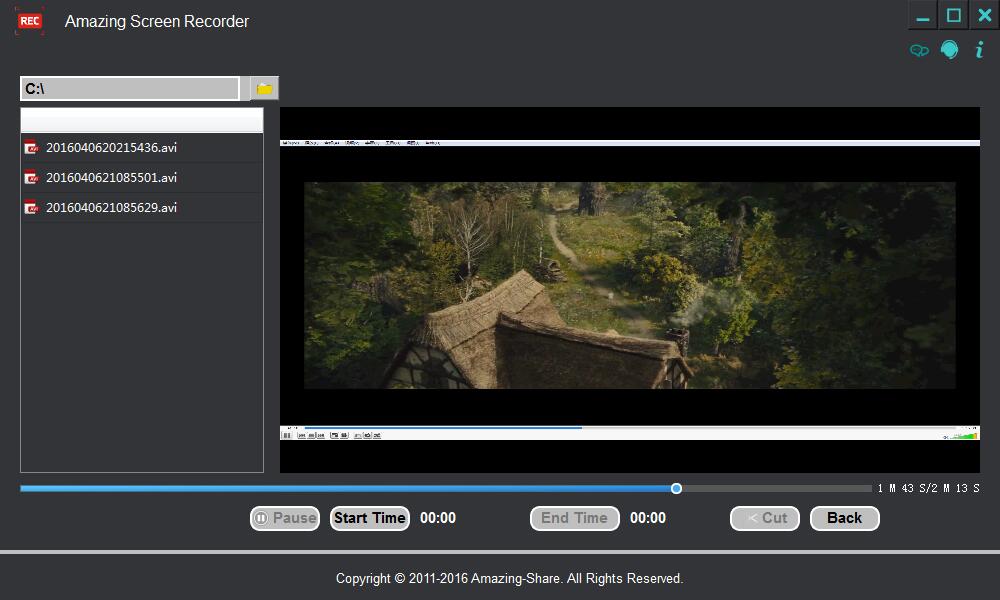Click the red REC logo icon

pyautogui.click(x=30, y=21)
